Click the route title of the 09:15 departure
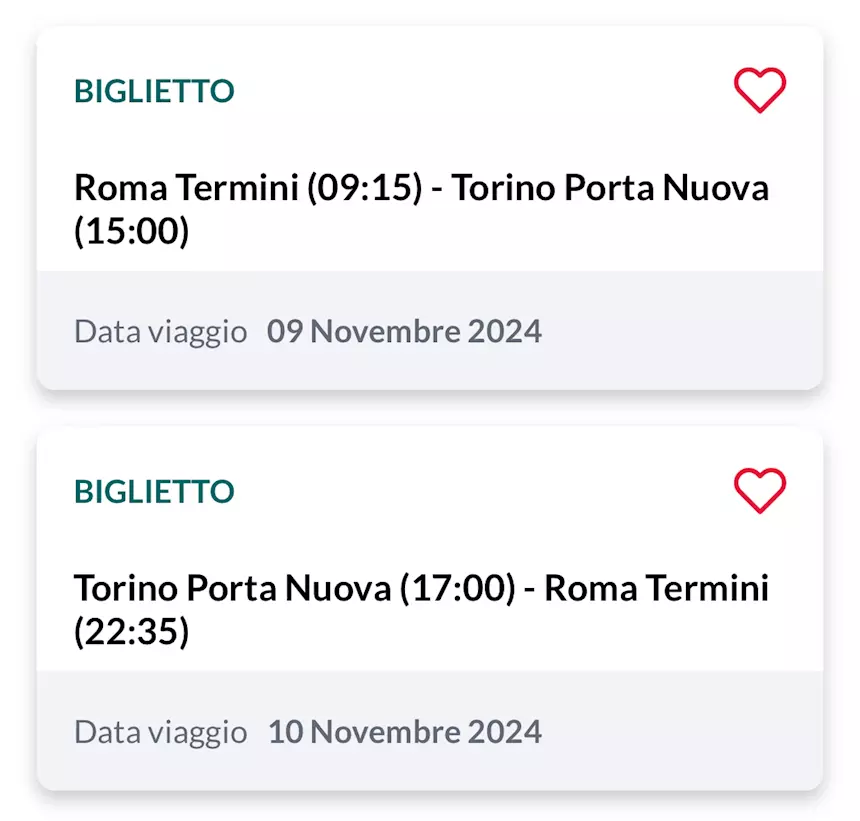 pos(420,187)
